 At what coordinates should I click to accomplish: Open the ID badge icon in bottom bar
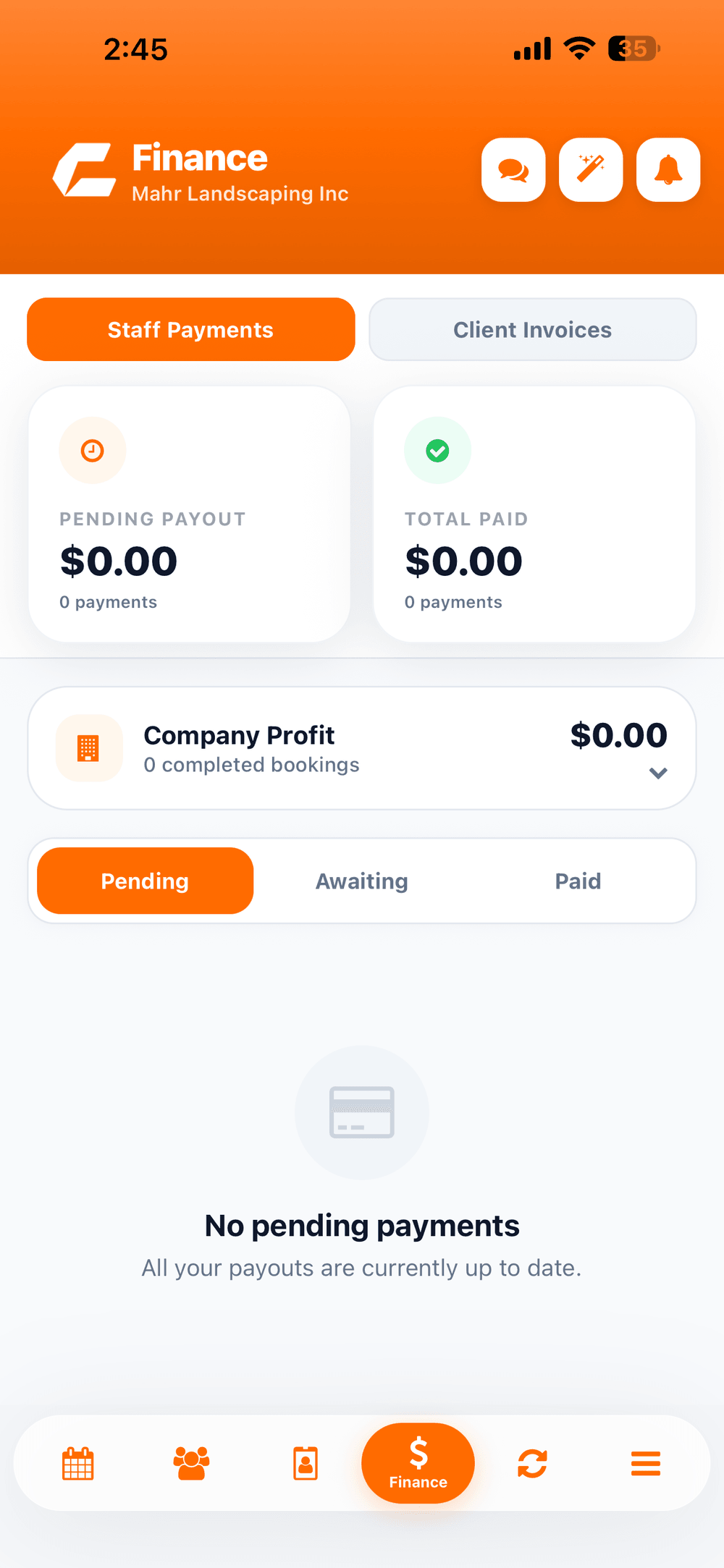click(x=306, y=1463)
